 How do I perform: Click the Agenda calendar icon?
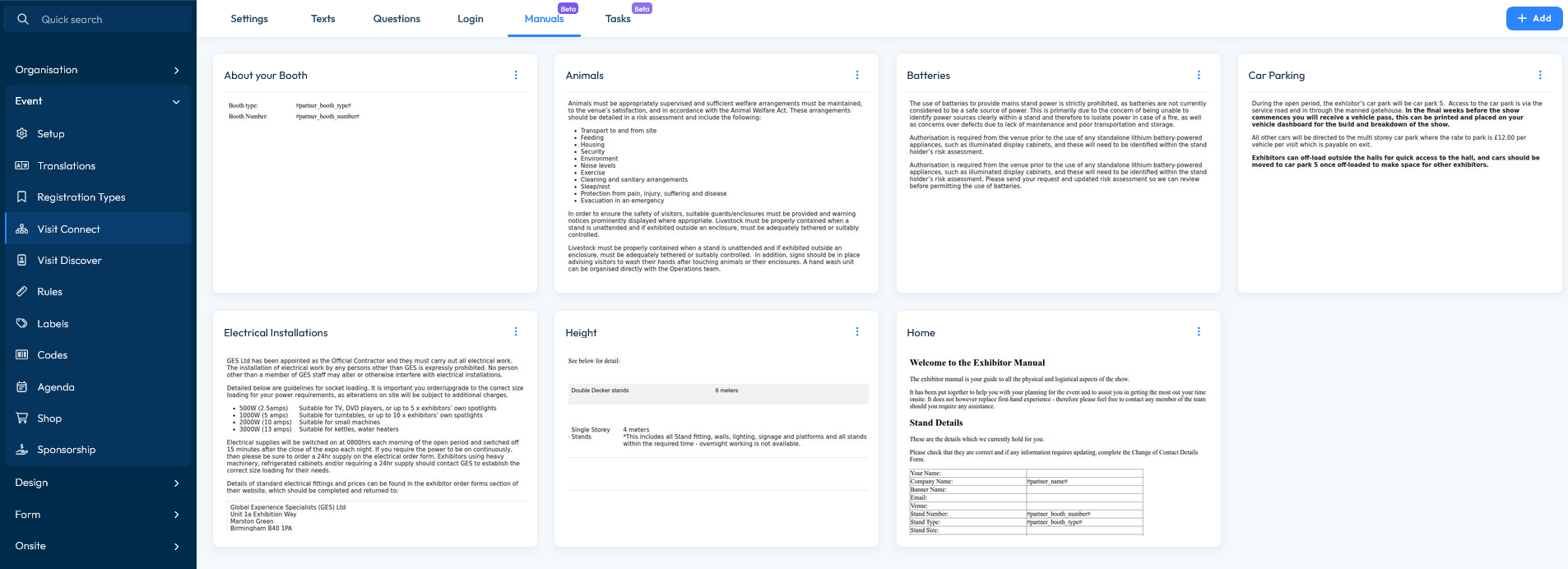[x=22, y=386]
